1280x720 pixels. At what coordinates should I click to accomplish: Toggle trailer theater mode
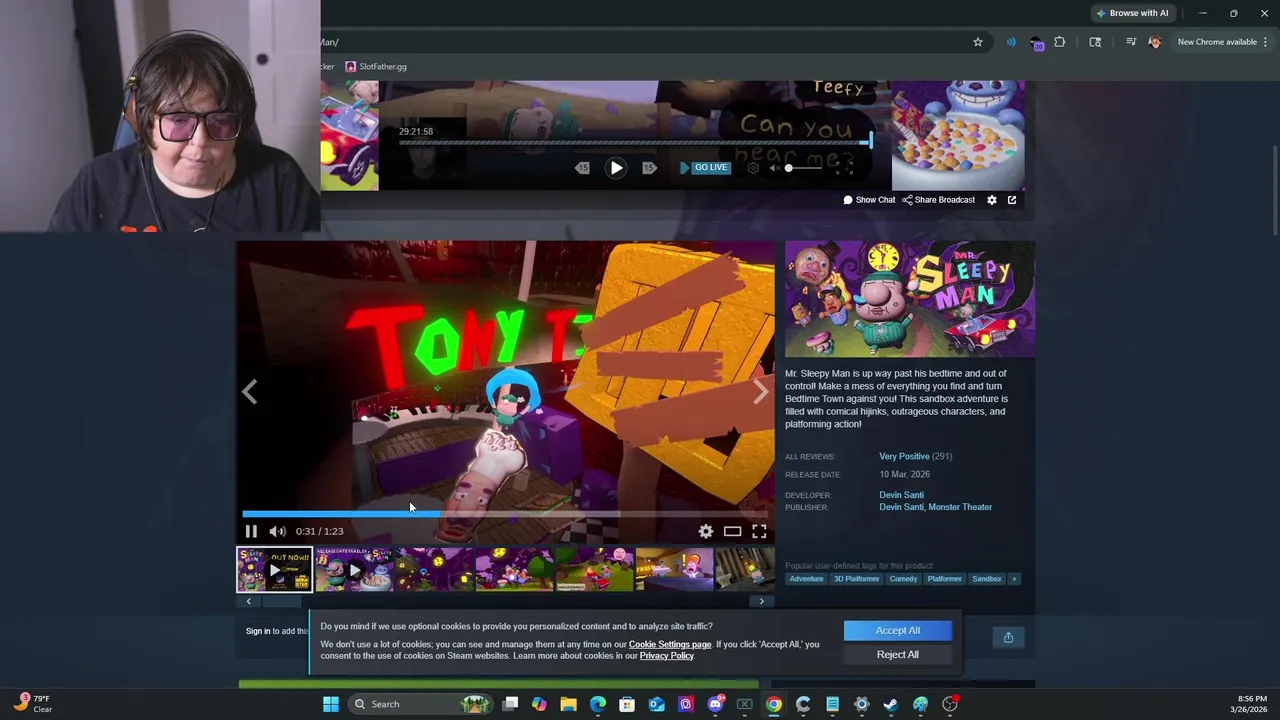[x=732, y=531]
